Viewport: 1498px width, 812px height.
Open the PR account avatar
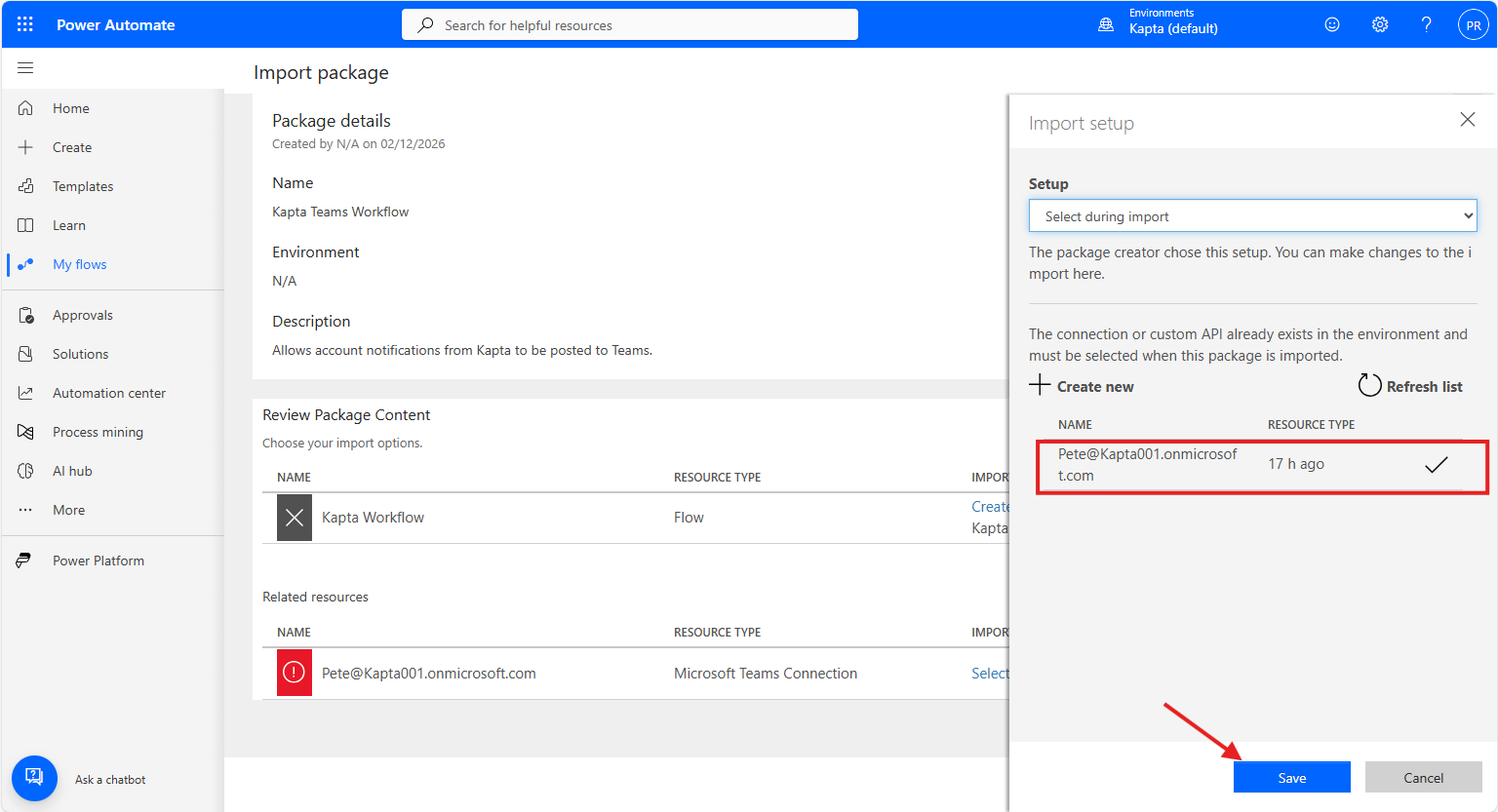(x=1473, y=25)
